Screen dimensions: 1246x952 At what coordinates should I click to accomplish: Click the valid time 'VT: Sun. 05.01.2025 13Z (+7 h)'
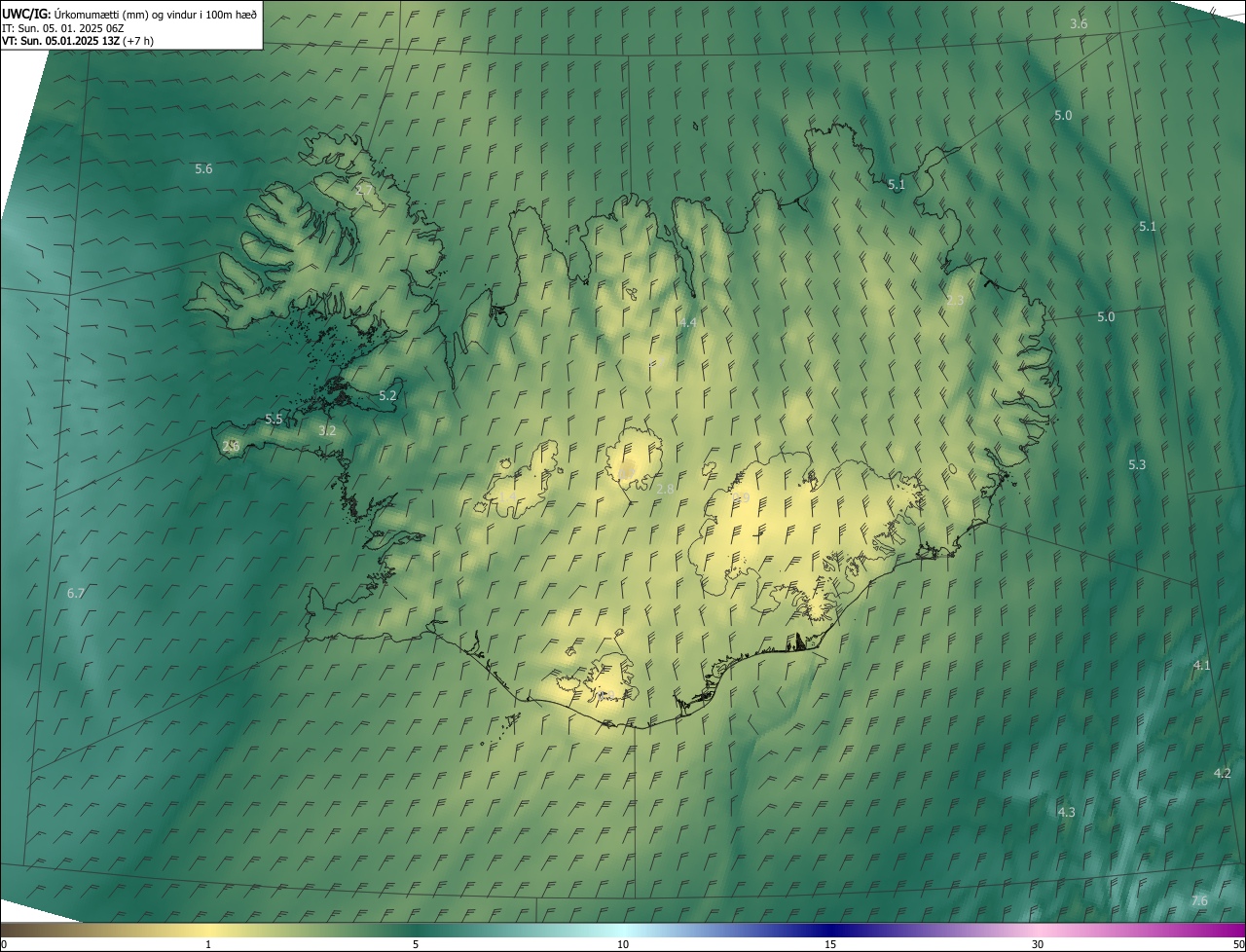(x=77, y=41)
